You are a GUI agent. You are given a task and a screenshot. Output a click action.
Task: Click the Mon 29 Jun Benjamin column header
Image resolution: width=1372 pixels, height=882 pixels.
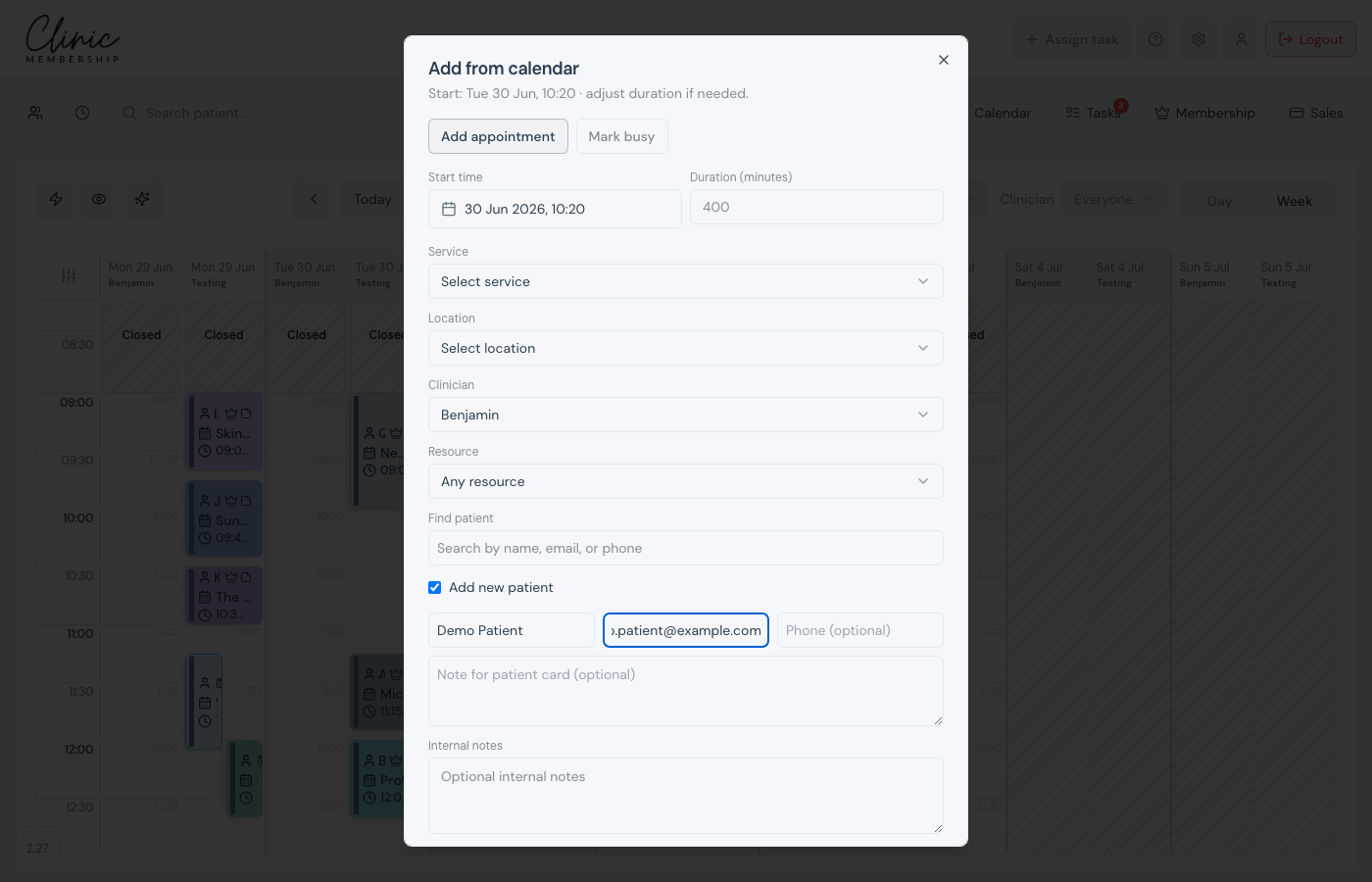coord(141,274)
